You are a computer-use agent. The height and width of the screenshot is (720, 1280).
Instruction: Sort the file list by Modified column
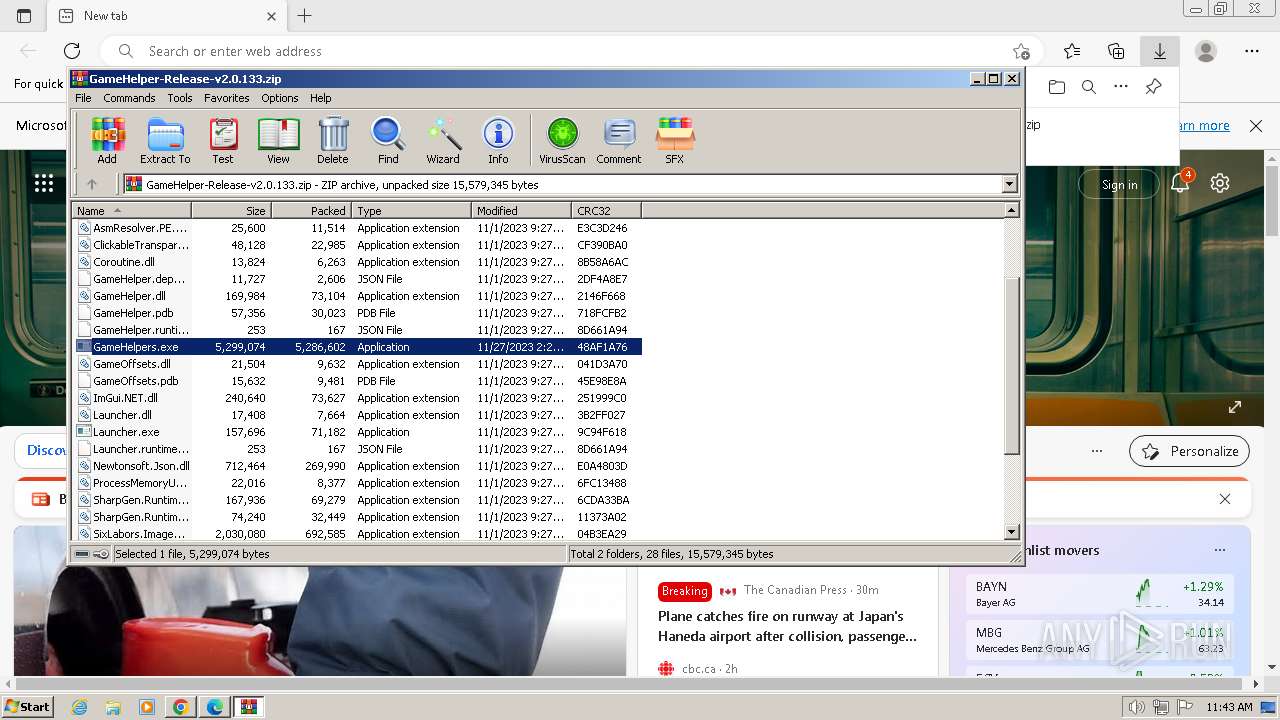(521, 211)
